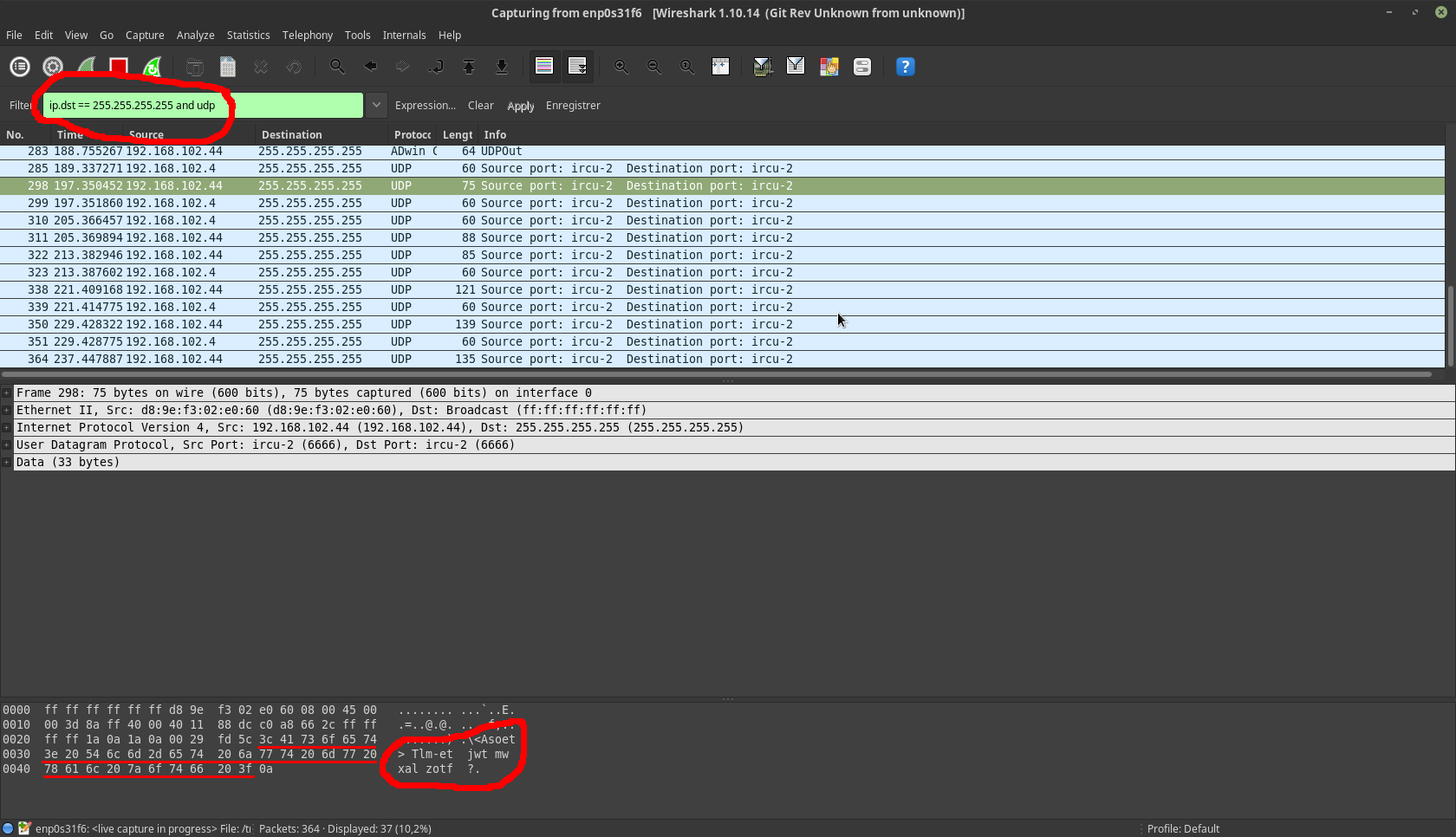The width and height of the screenshot is (1456, 837).
Task: Jump to the last packet
Action: [502, 67]
